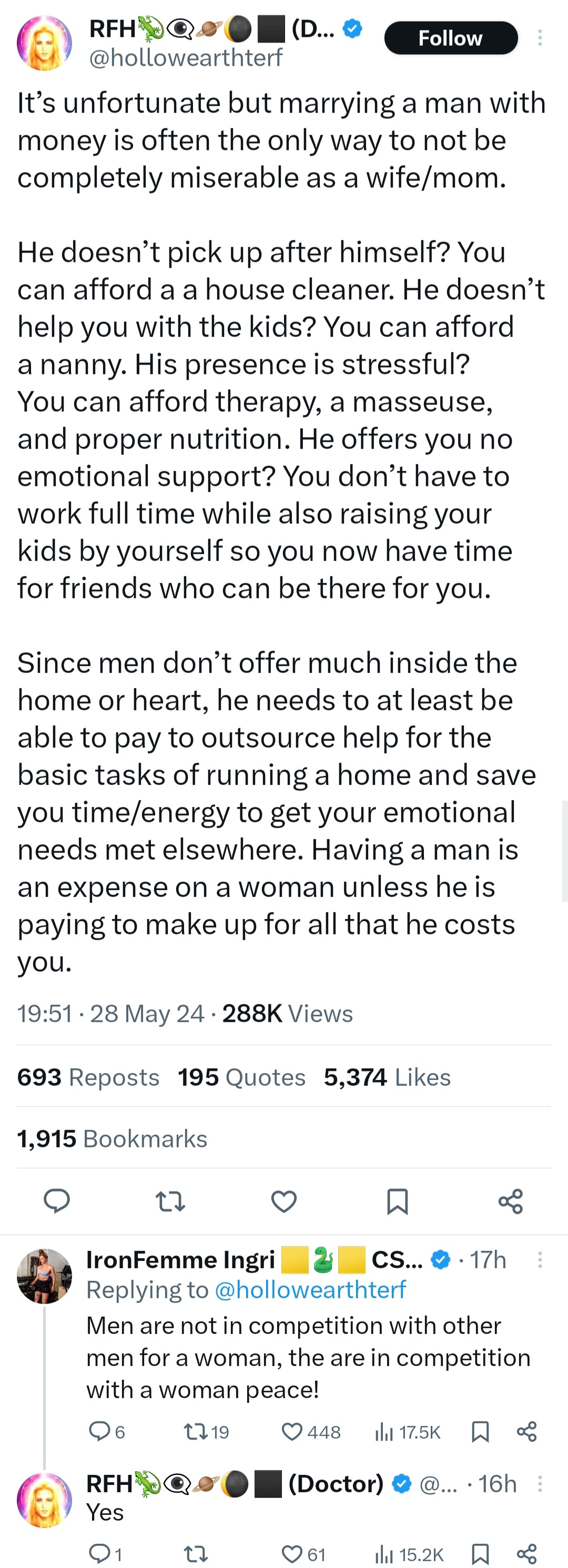Reply to IronFemme Ingri's comment
The image size is (568, 1568).
click(x=99, y=1432)
